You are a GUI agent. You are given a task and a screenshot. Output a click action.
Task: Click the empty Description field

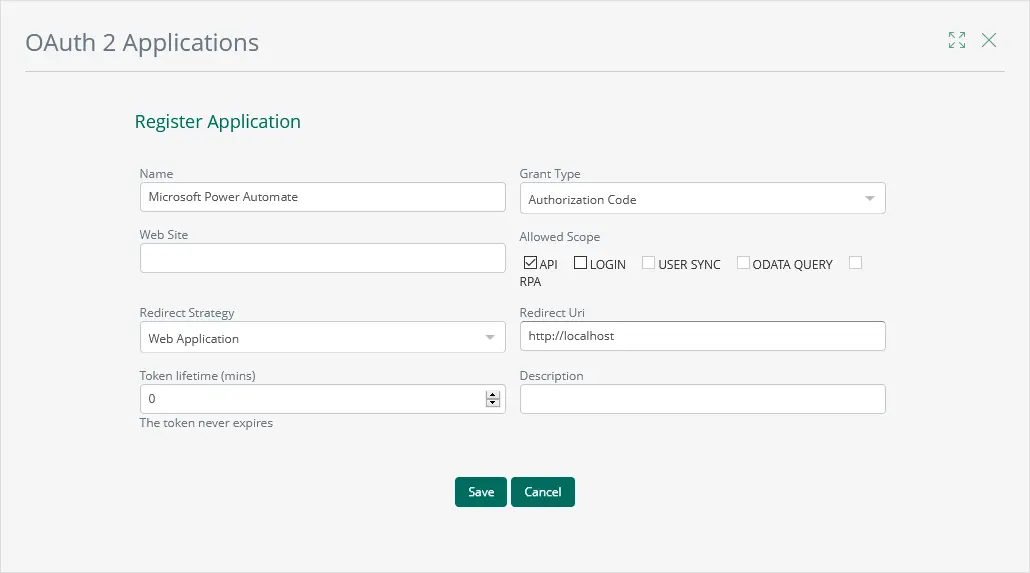pyautogui.click(x=702, y=399)
